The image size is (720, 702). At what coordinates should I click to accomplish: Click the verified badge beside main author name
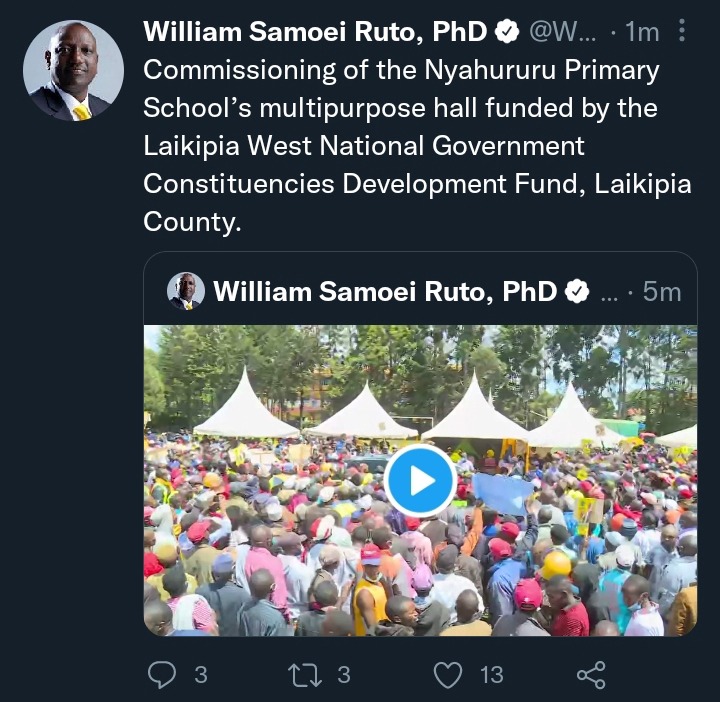point(507,31)
